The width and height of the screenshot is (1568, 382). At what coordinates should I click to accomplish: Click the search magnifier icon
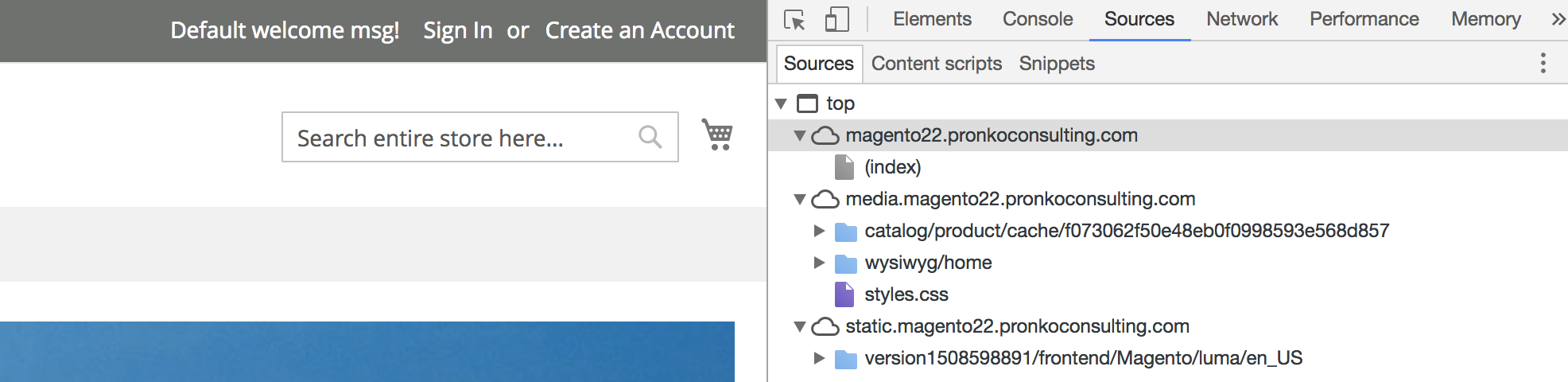coord(650,137)
